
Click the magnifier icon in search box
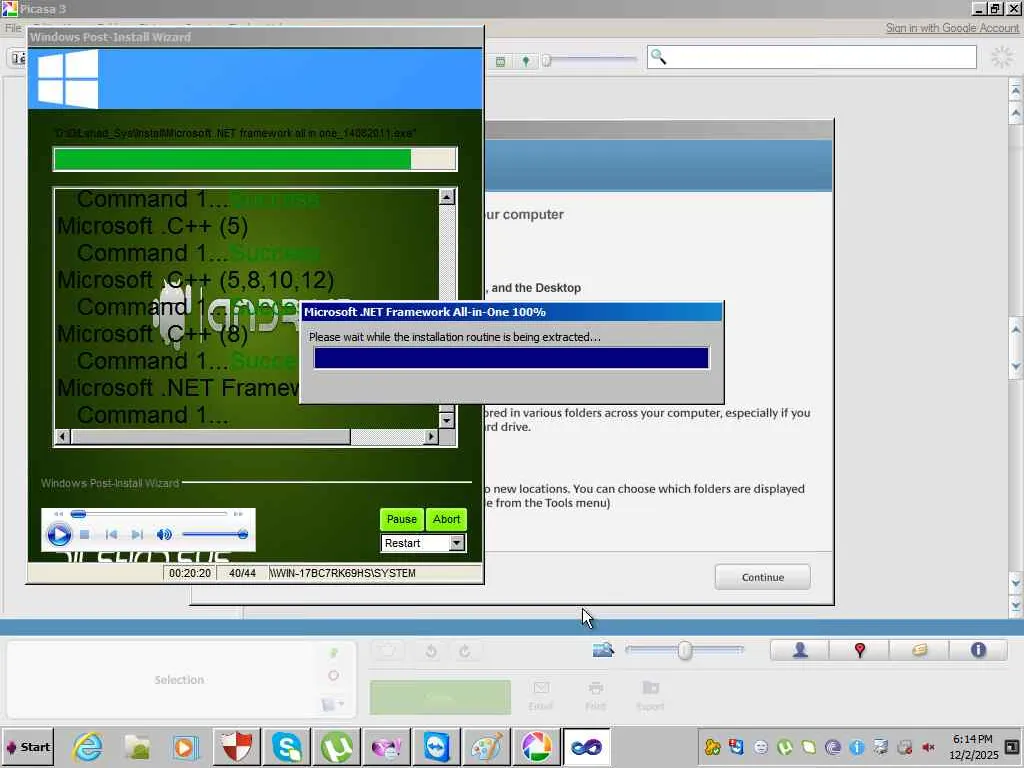pos(659,57)
